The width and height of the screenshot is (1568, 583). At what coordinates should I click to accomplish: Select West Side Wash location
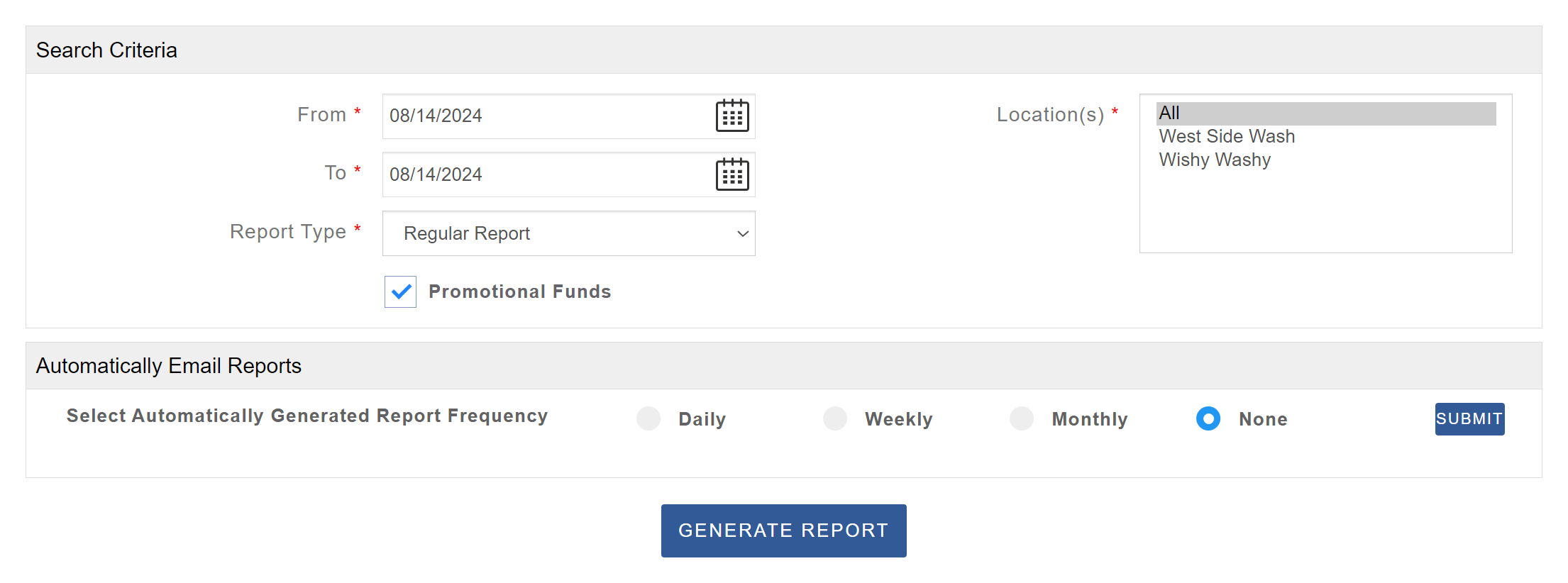[x=1227, y=136]
